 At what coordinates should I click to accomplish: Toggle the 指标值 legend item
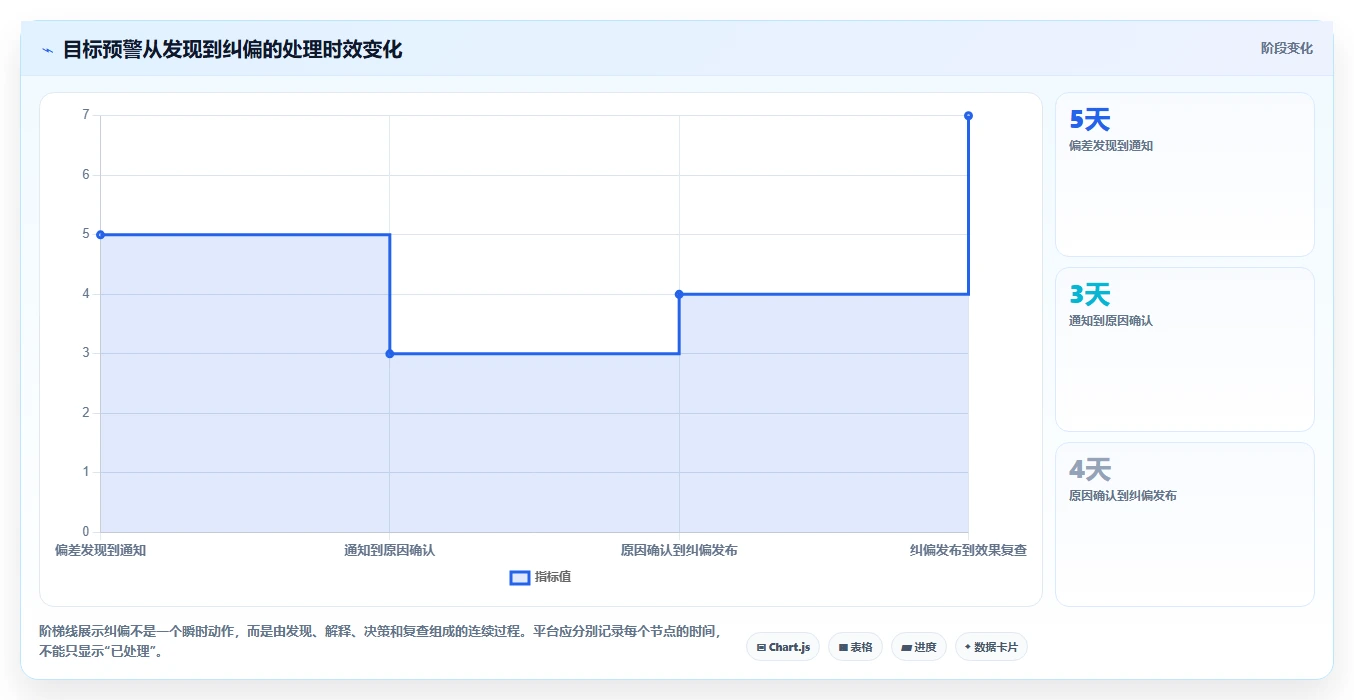(541, 577)
